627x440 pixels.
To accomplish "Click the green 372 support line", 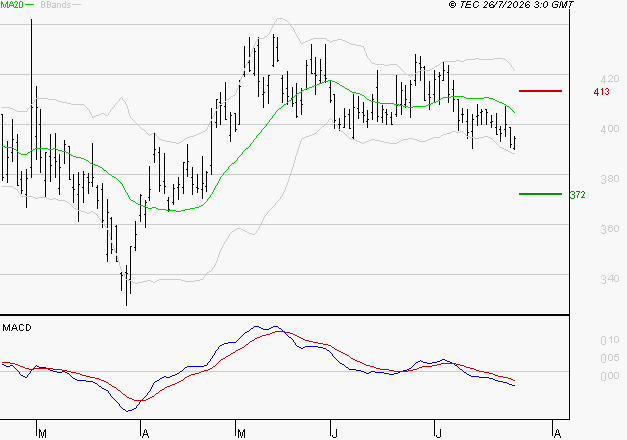I will coord(540,194).
